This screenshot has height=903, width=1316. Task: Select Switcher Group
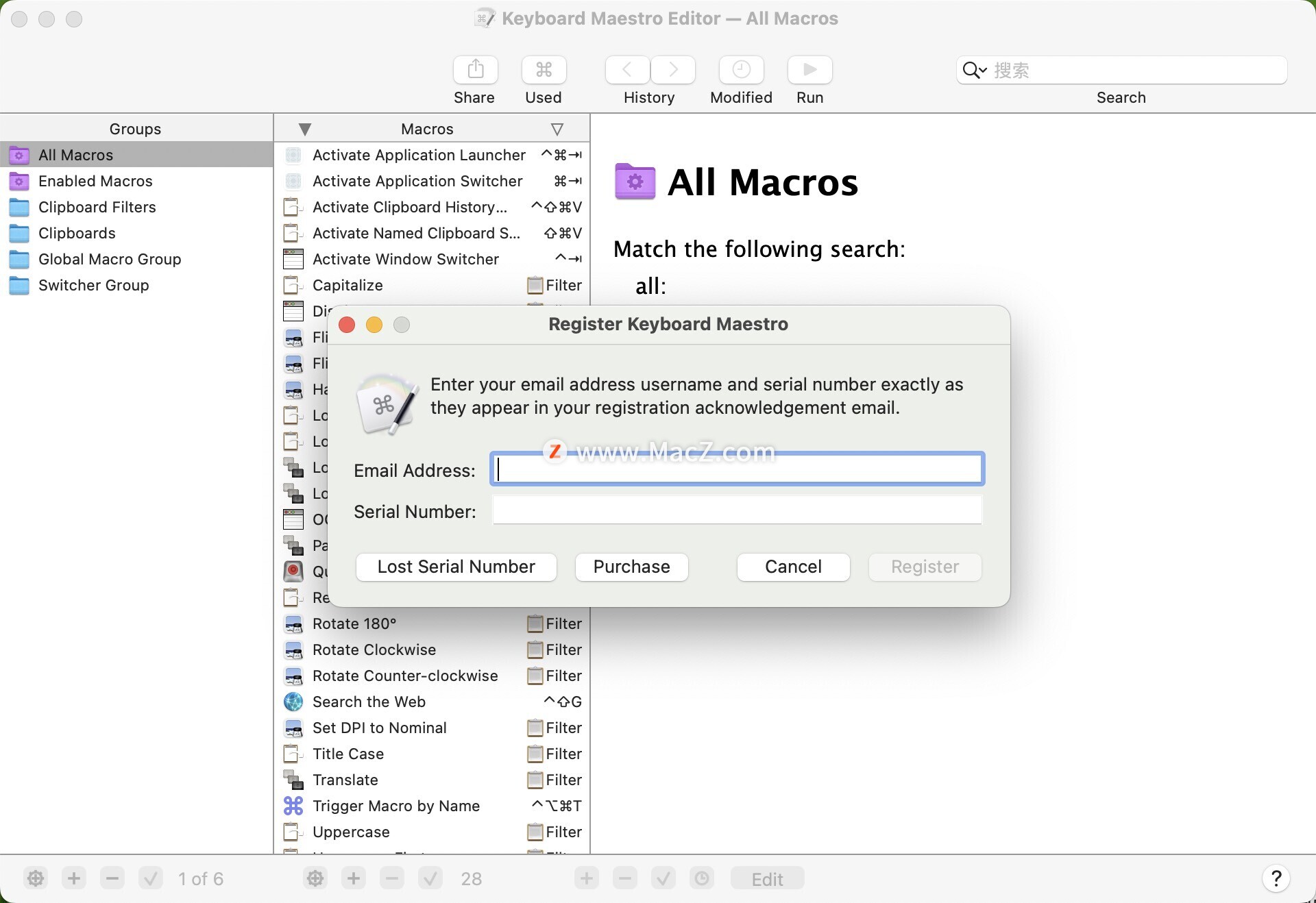click(x=136, y=285)
